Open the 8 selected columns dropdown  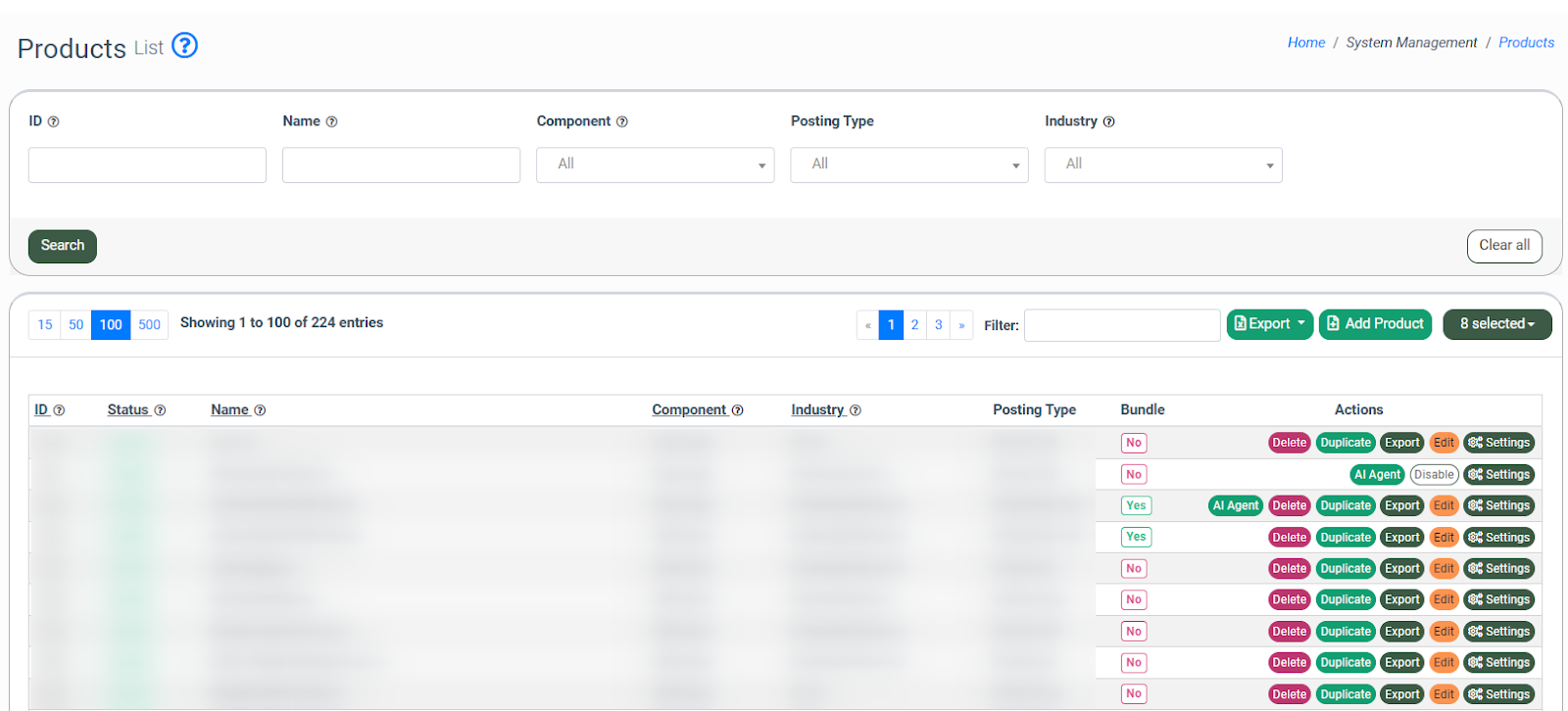point(1496,324)
